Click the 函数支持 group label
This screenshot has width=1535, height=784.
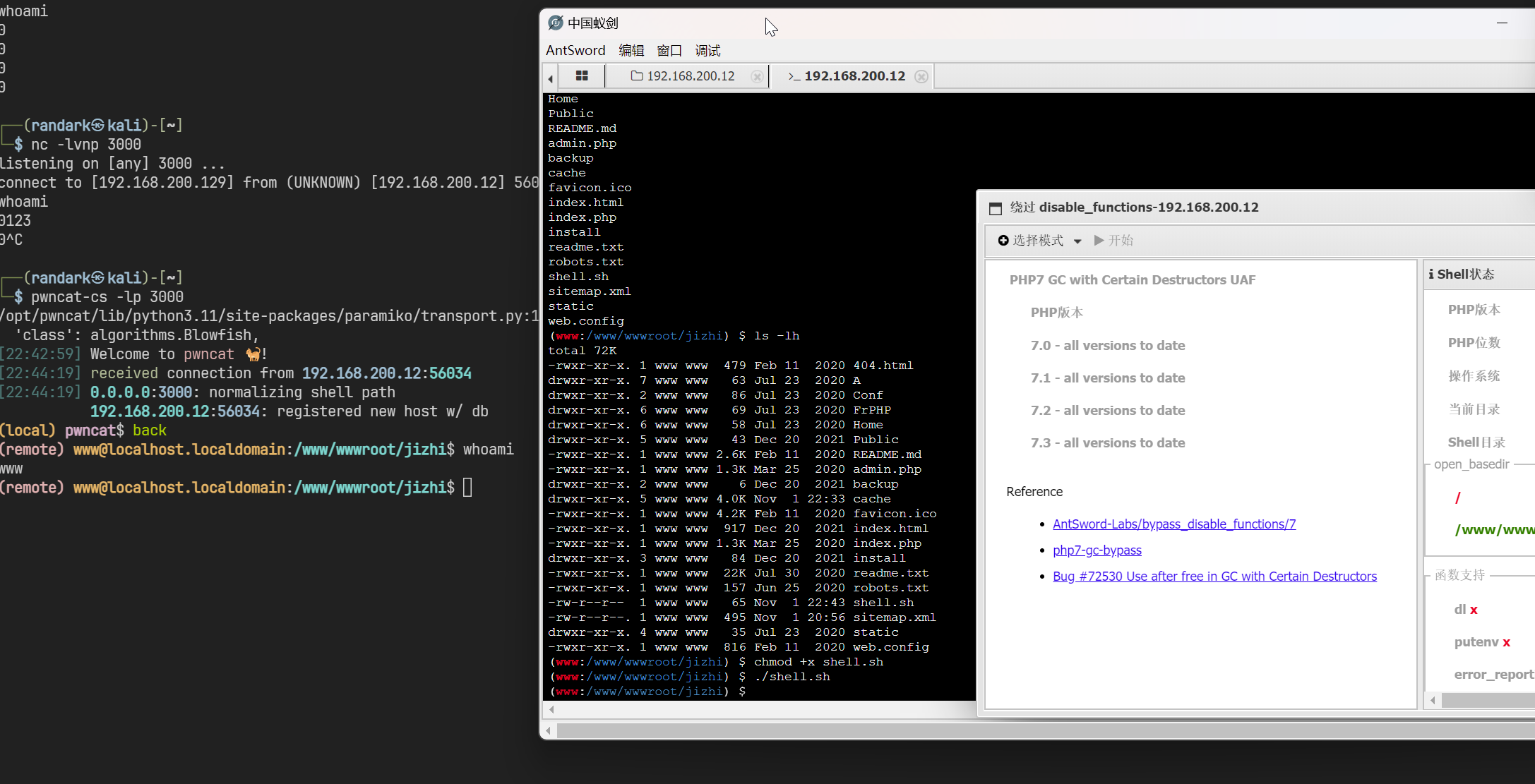click(x=1459, y=575)
